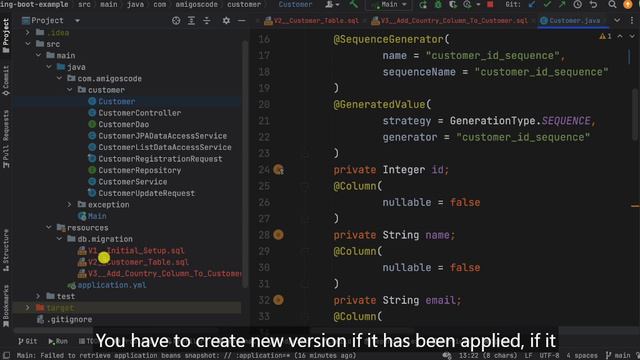Viewport: 640px width, 360px height.
Task: Run with coverage shield icon
Action: click(x=453, y=4)
